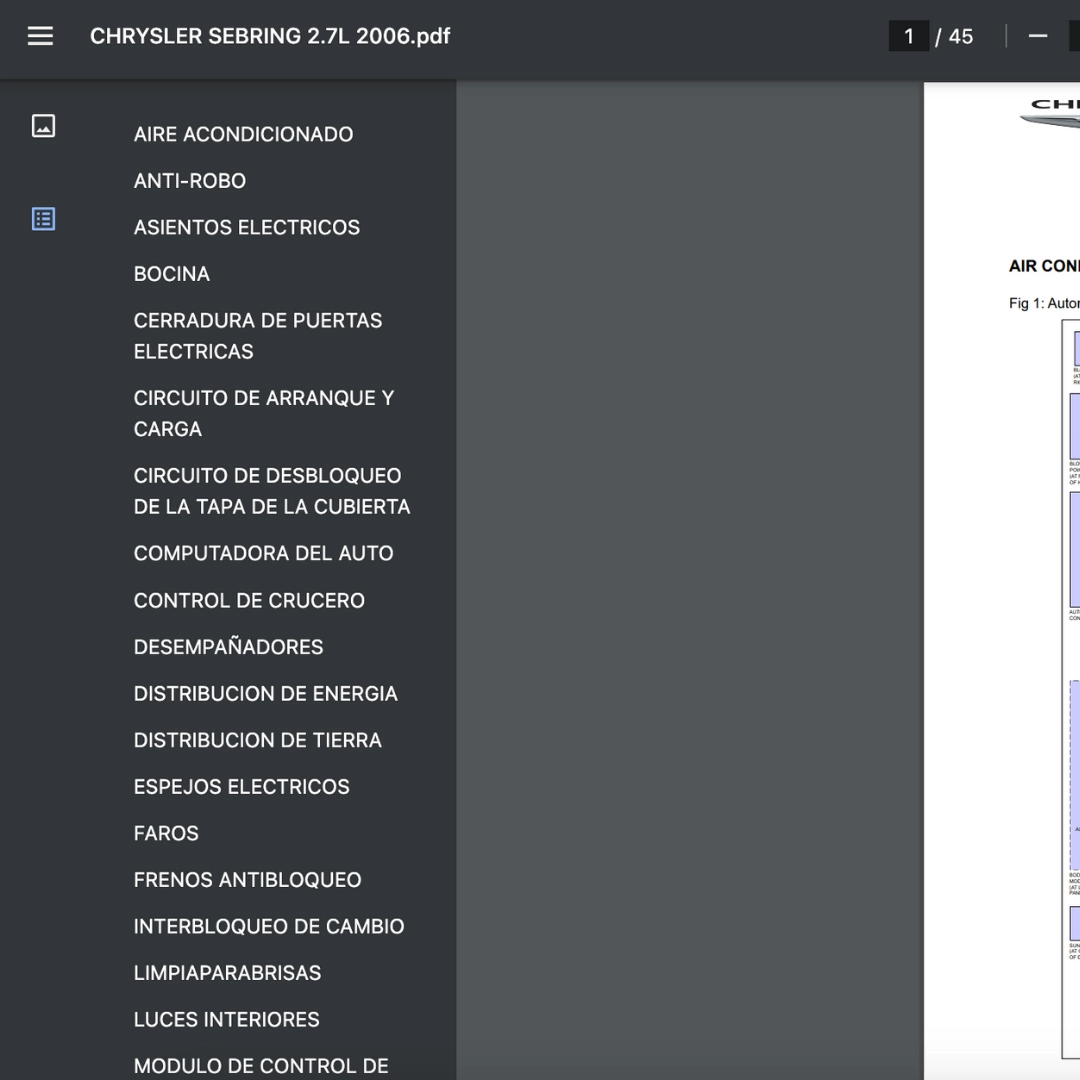Edit the current page number field
The width and height of the screenshot is (1080, 1080).
click(908, 36)
